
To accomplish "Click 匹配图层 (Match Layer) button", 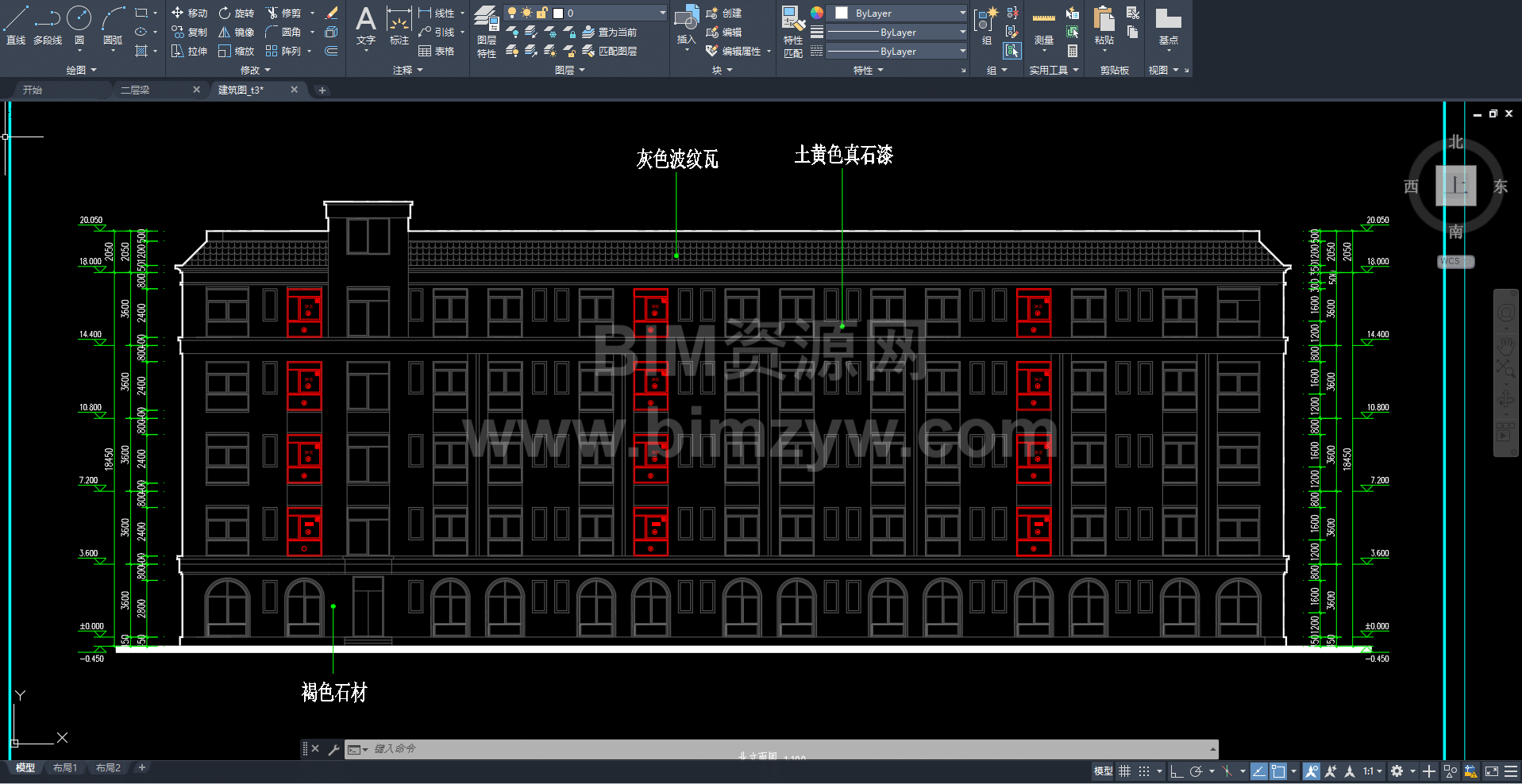I will click(x=610, y=52).
